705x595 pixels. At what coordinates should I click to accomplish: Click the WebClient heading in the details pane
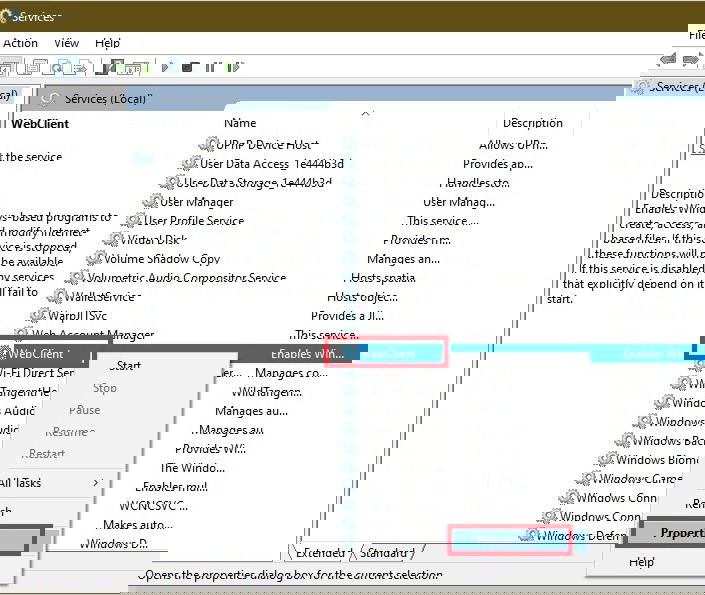(x=40, y=124)
